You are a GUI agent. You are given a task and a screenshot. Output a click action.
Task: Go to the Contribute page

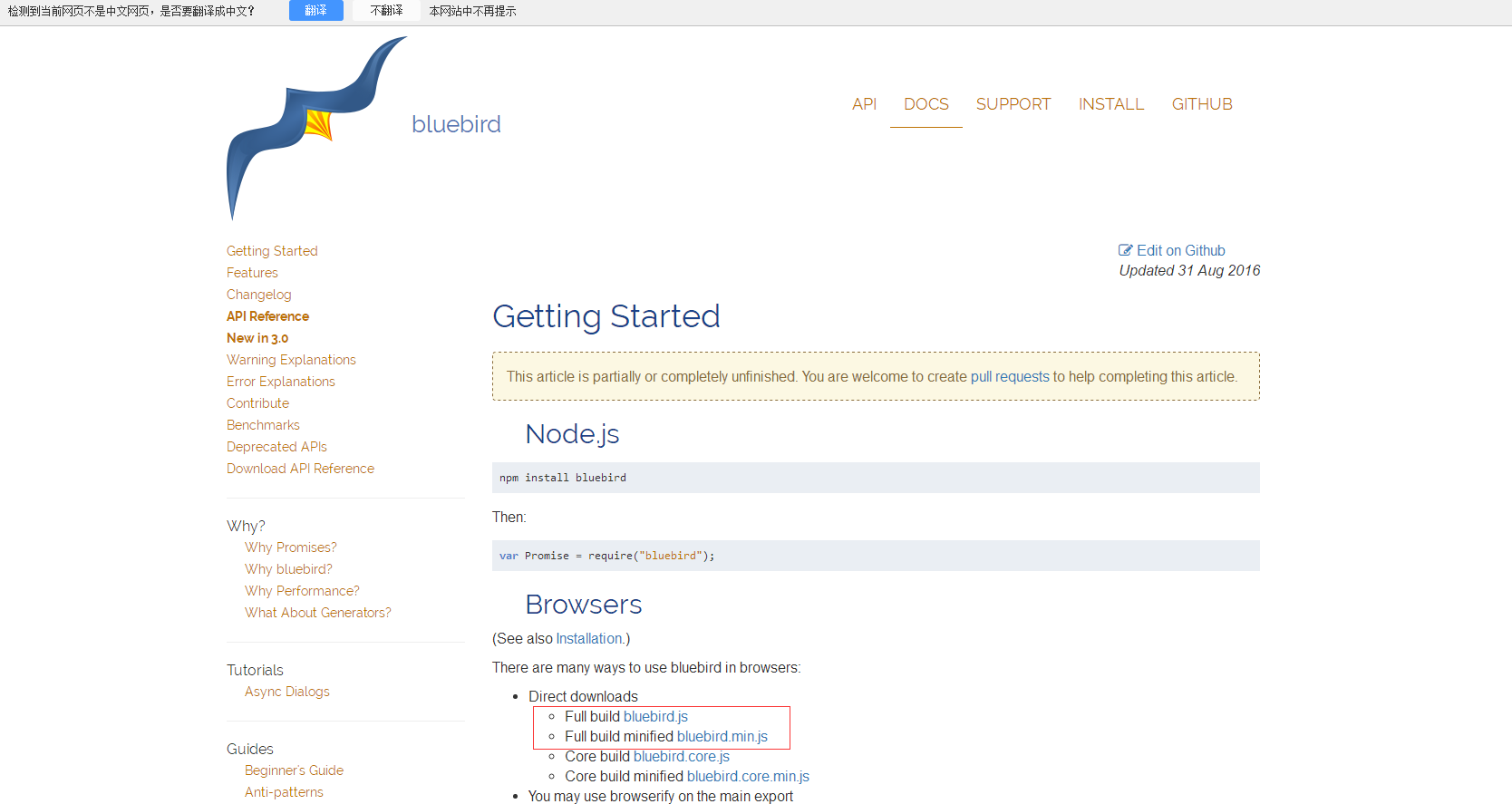point(258,403)
